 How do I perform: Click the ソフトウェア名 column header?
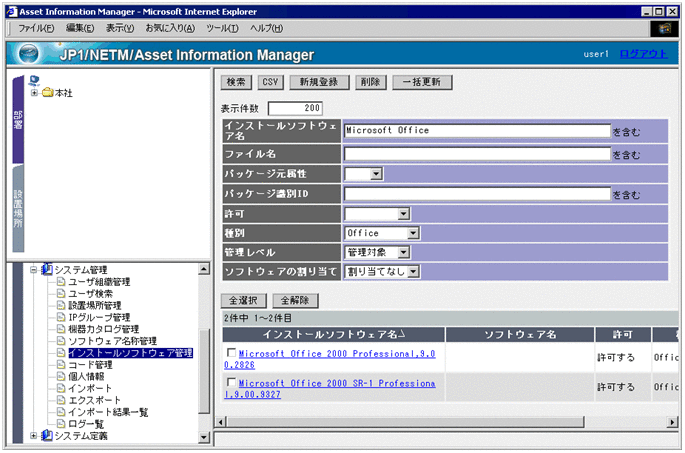click(520, 335)
